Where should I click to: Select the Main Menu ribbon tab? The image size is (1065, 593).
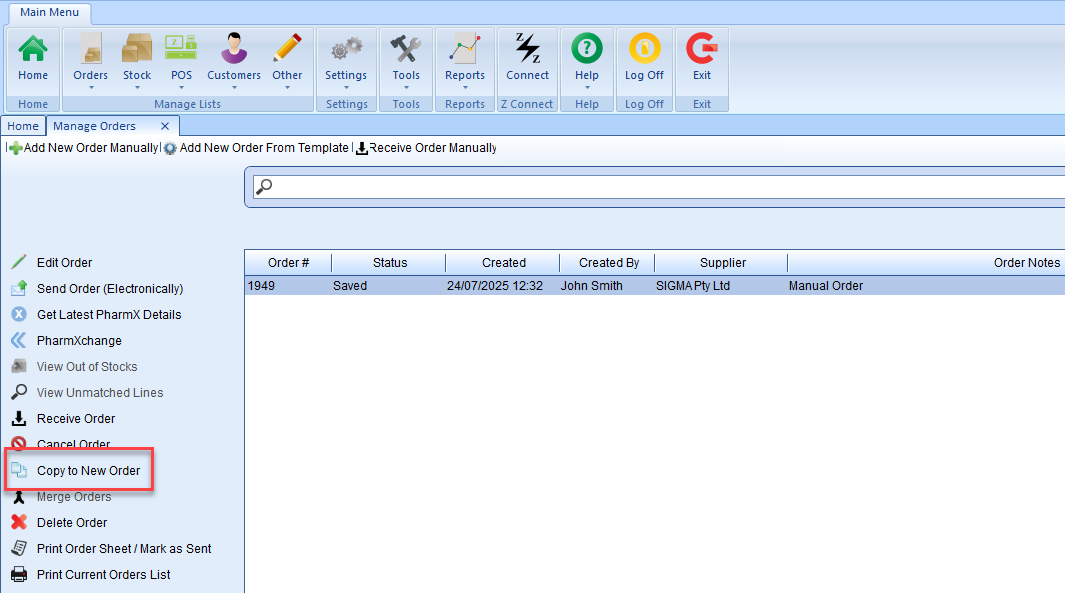pos(49,12)
